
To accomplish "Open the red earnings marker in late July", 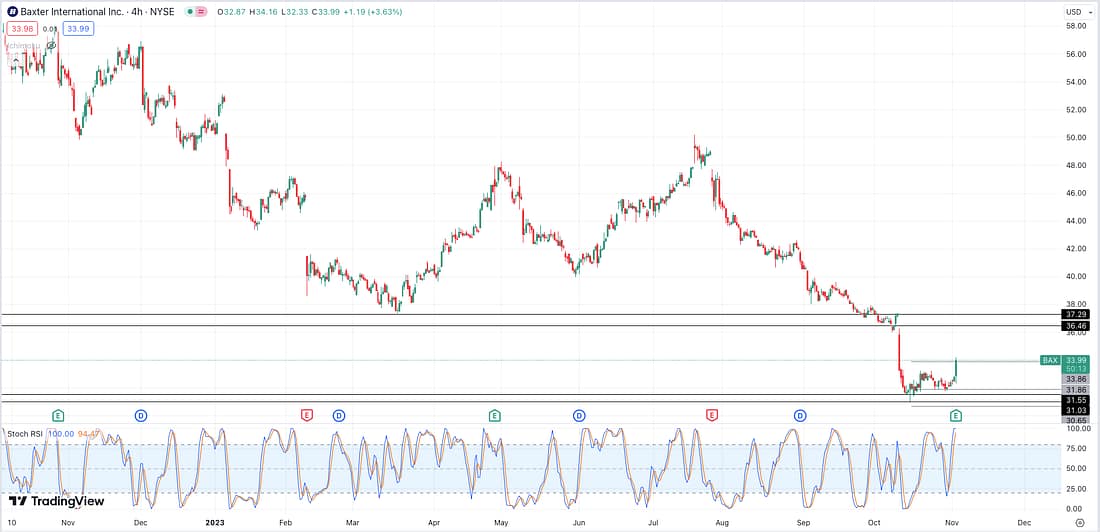I will click(712, 415).
